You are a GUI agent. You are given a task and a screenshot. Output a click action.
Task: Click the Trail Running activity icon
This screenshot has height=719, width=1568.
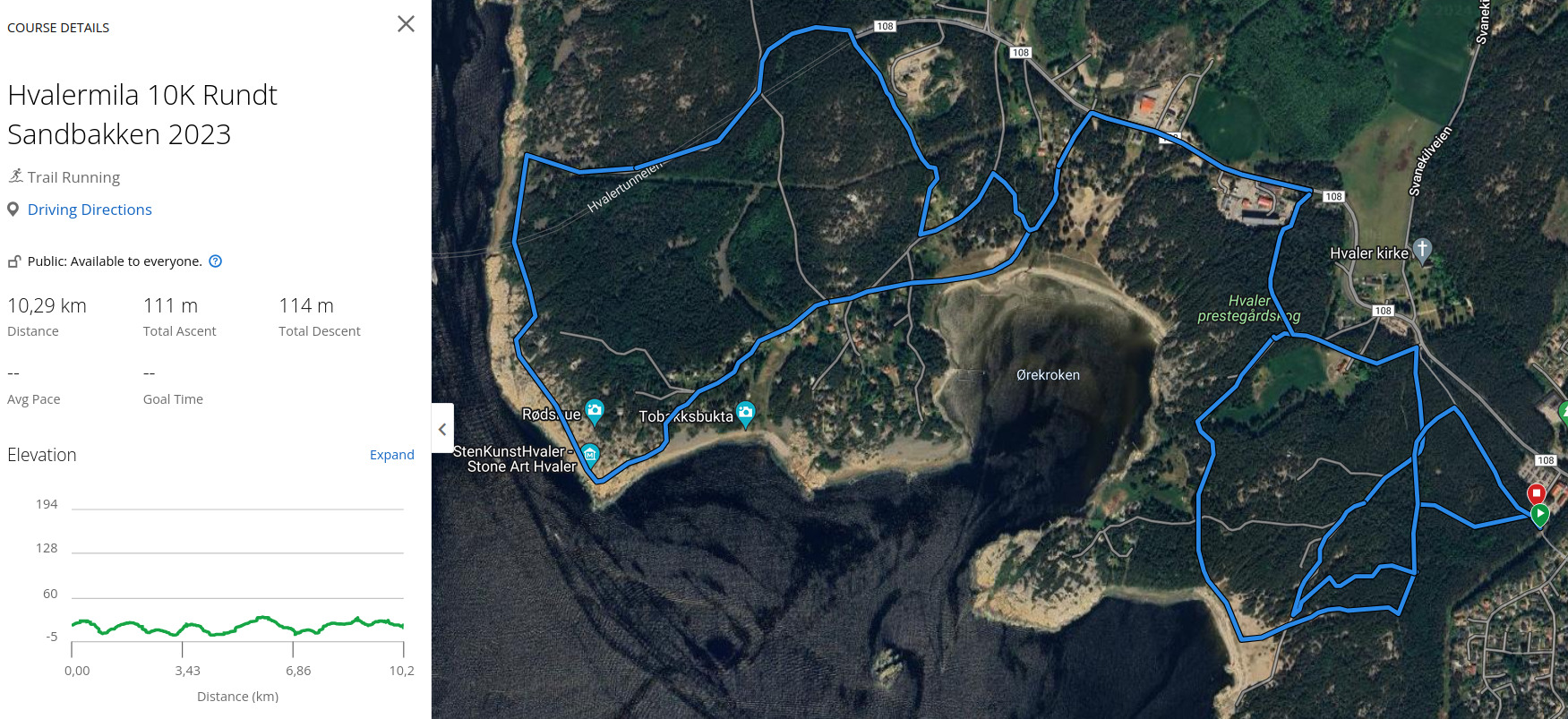point(16,176)
